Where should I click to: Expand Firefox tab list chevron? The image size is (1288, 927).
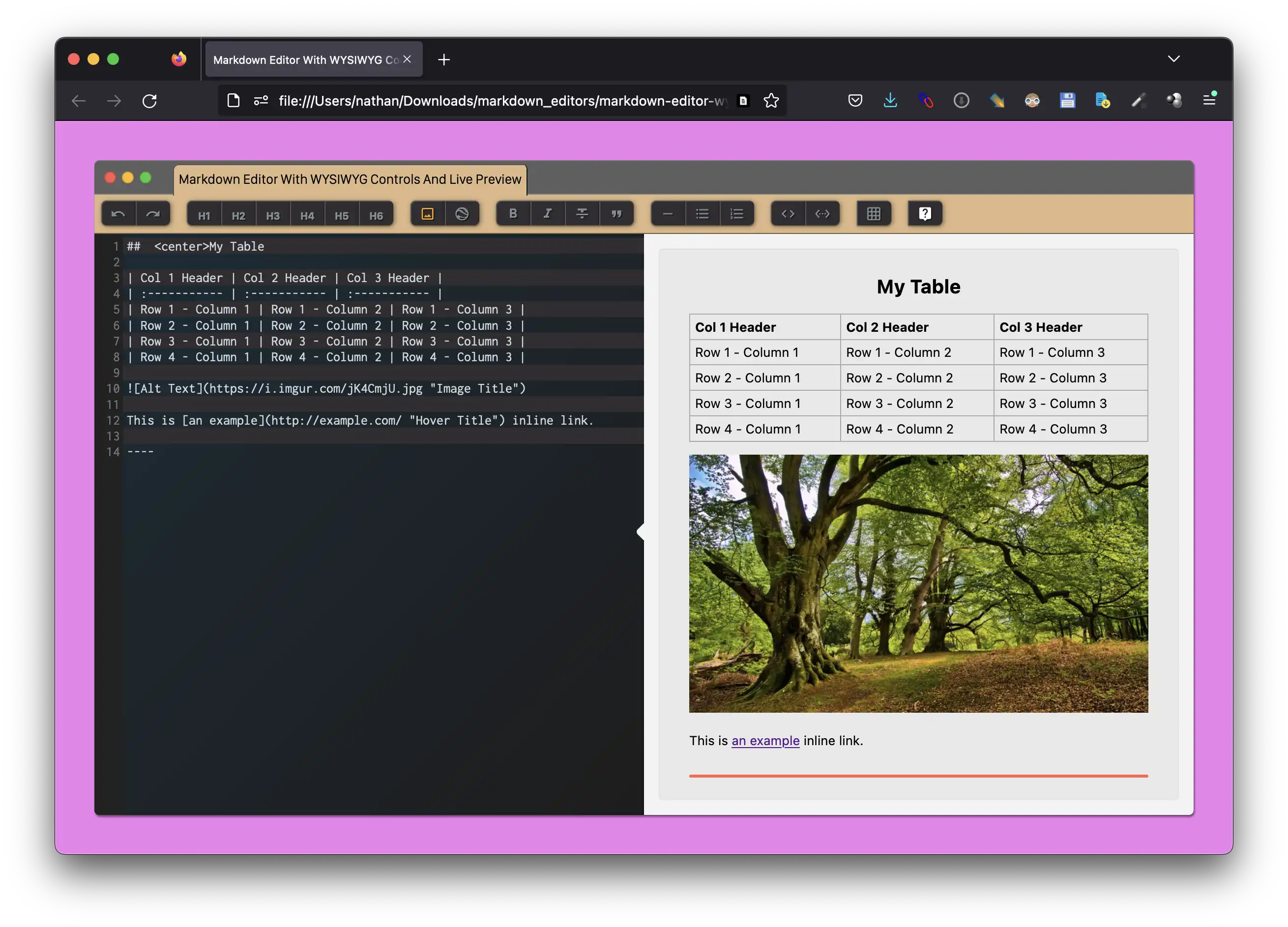point(1173,59)
